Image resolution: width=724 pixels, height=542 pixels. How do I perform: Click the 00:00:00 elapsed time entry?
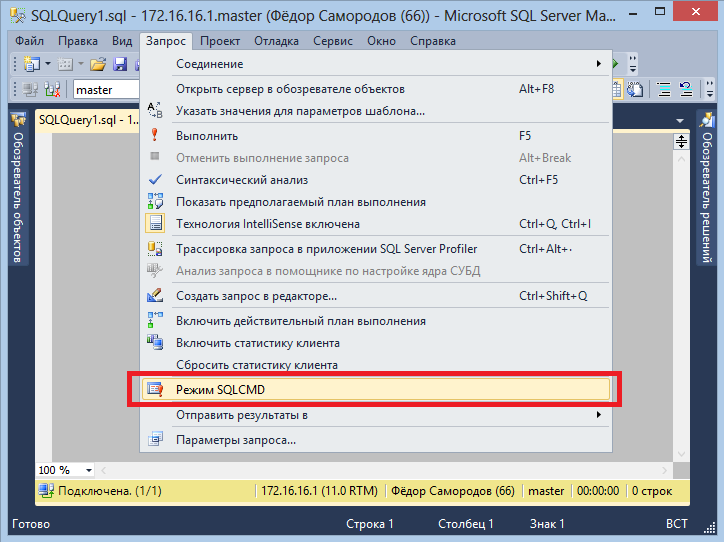pos(598,491)
